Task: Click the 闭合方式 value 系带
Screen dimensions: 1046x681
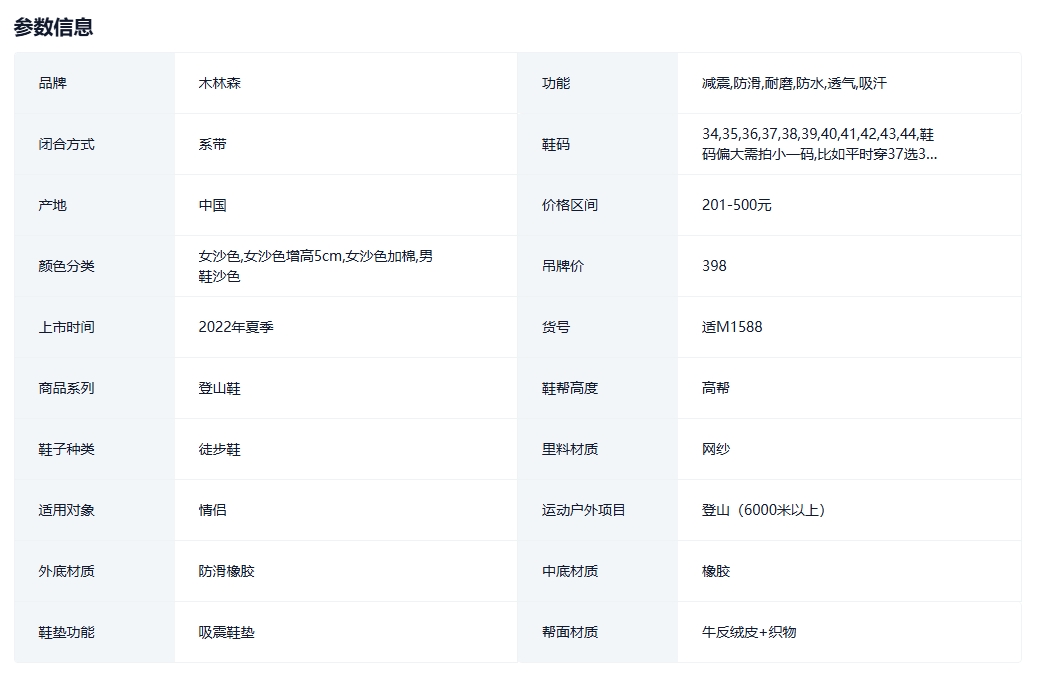Action: coord(213,144)
